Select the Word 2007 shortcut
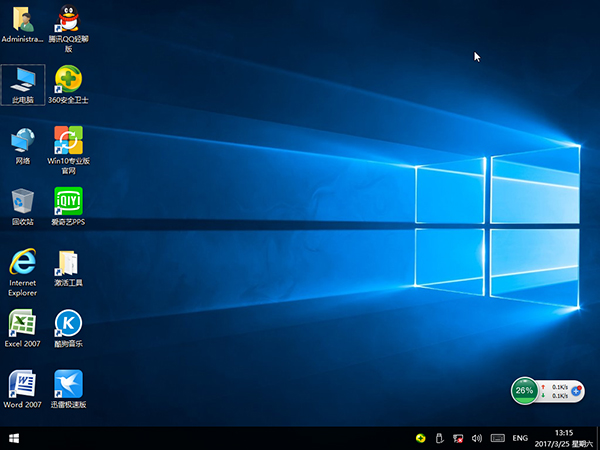600x450 pixels. coord(22,384)
